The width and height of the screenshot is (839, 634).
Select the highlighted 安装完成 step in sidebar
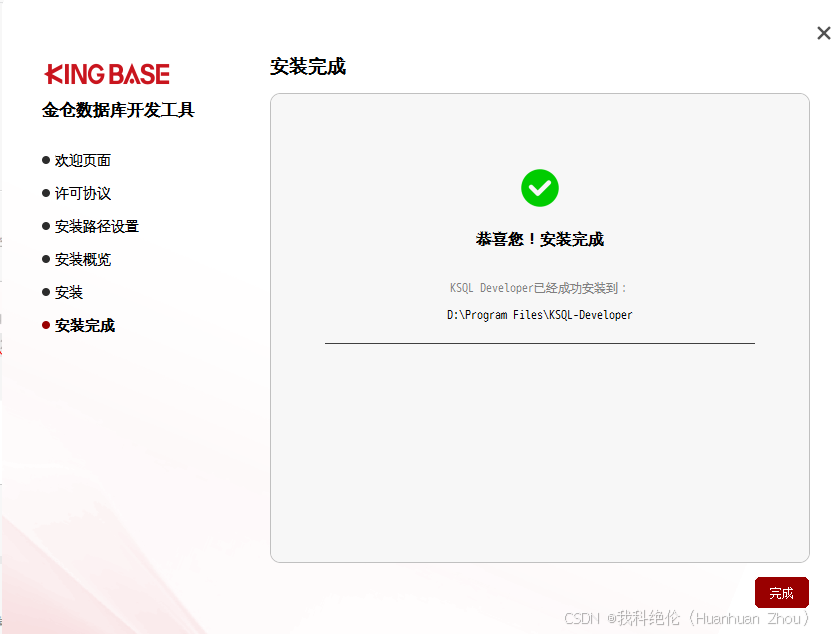pyautogui.click(x=79, y=325)
